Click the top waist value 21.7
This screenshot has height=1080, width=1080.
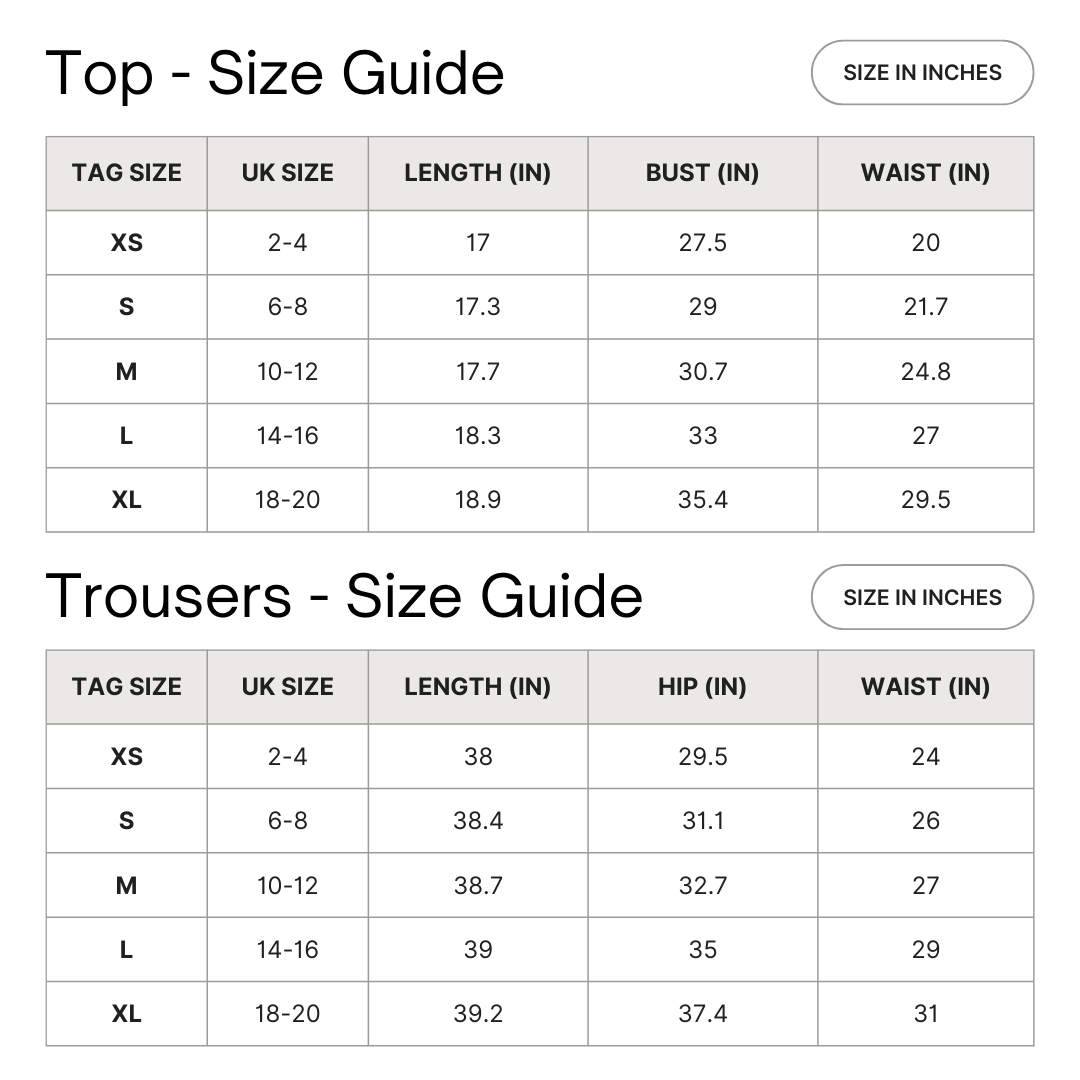tap(925, 307)
